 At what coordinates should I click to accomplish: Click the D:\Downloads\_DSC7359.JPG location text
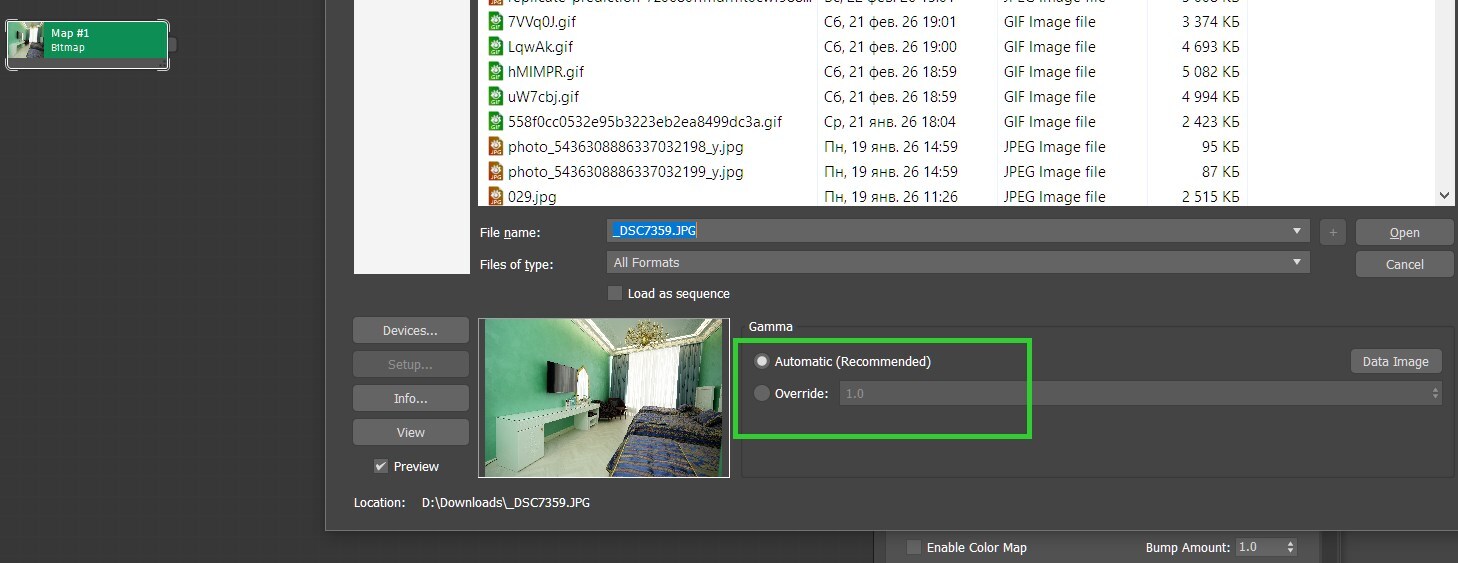pos(506,502)
